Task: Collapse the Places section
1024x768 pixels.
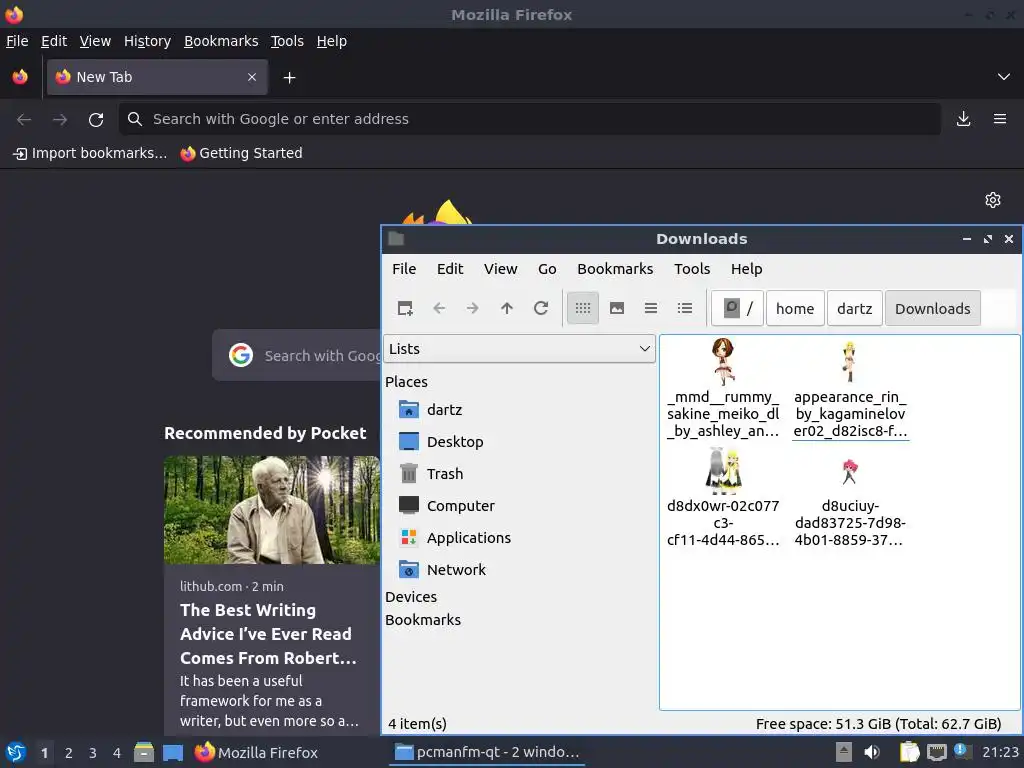Action: pos(406,382)
